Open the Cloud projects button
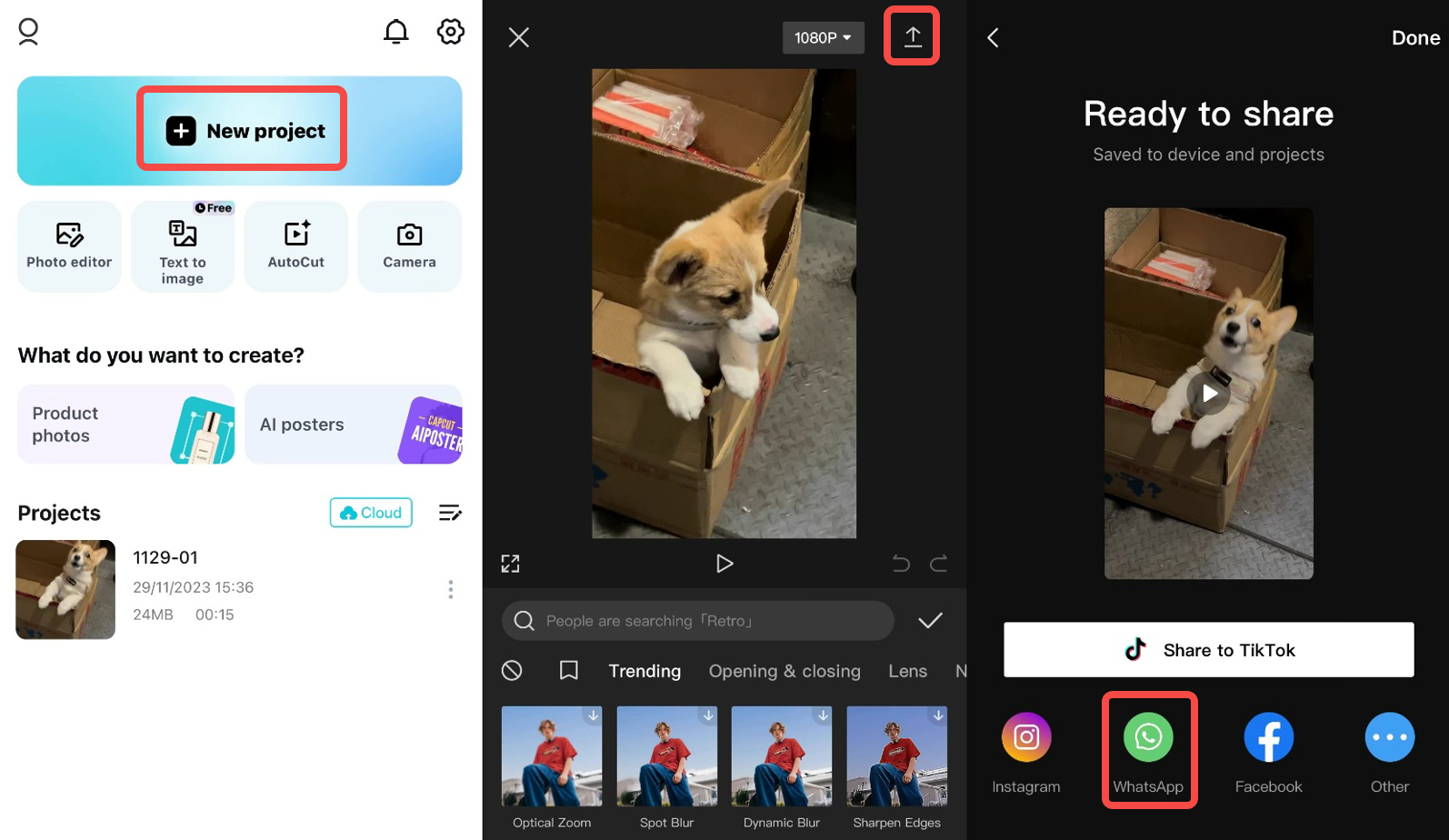The height and width of the screenshot is (840, 1449). [371, 513]
